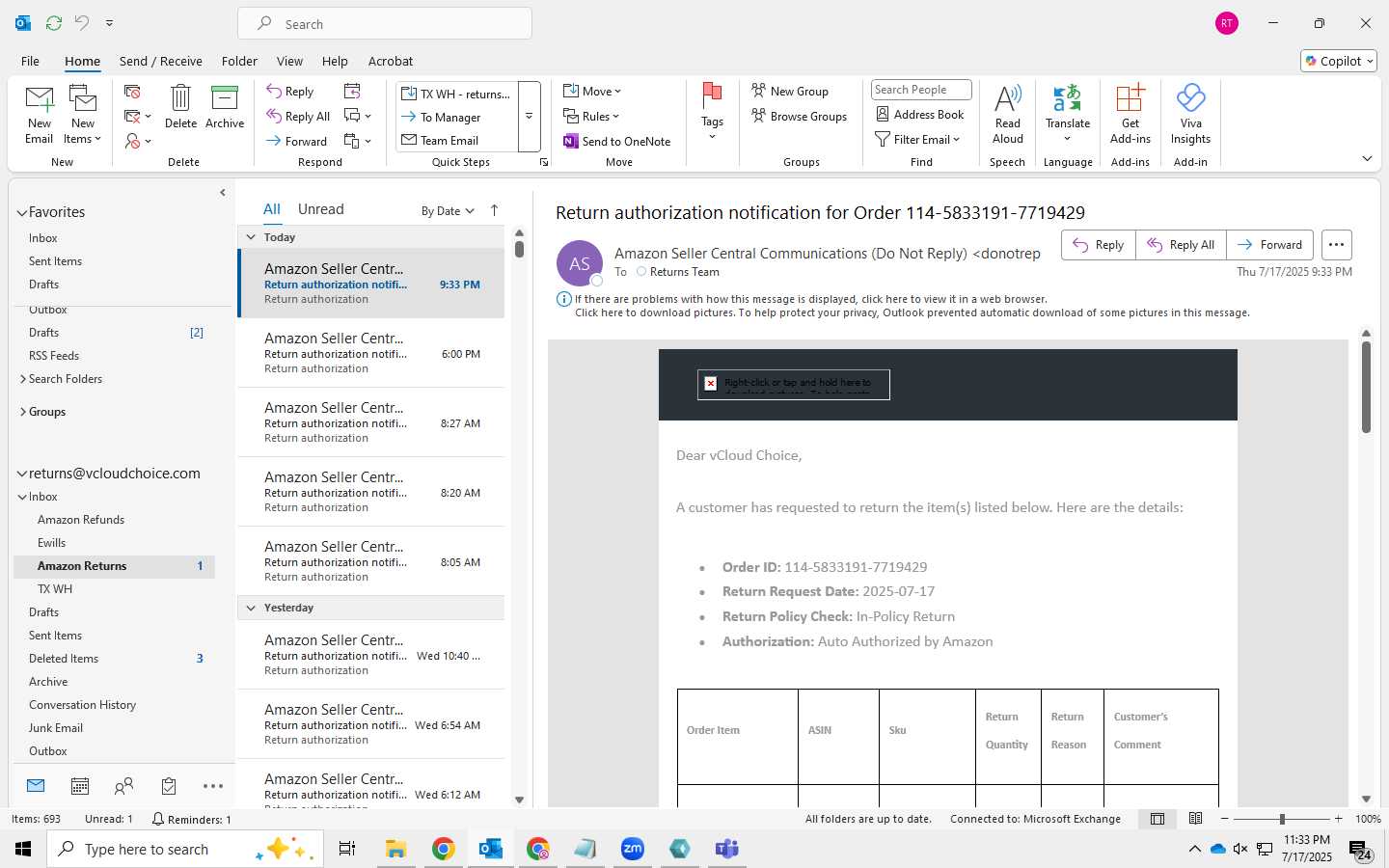Click Reply All in the reading pane
This screenshot has width=1389, height=868.
coord(1181,245)
